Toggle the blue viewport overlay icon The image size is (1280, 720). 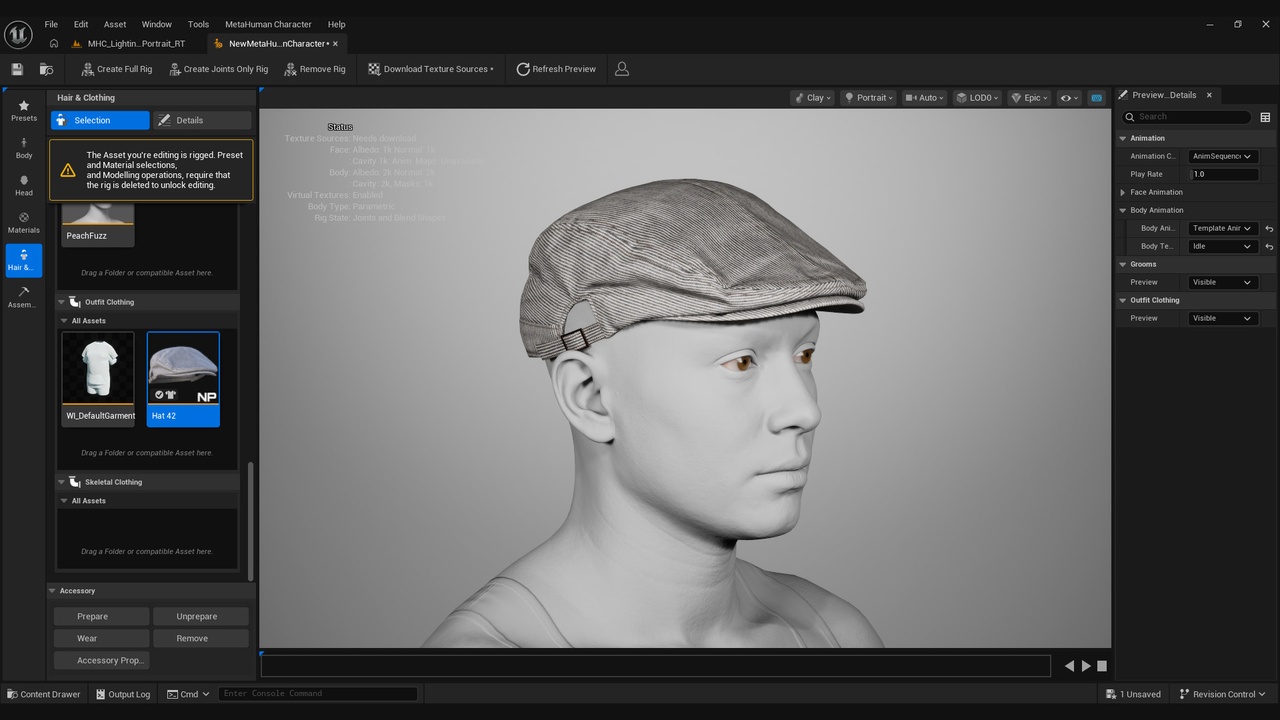tap(1097, 98)
